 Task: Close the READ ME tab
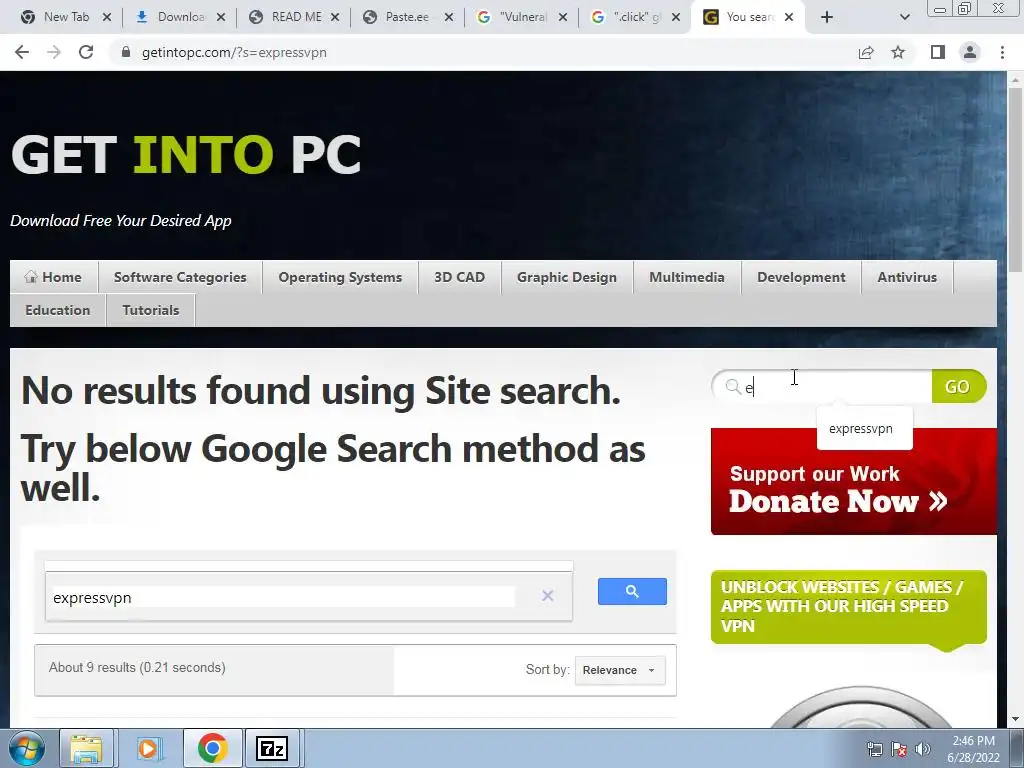335,17
